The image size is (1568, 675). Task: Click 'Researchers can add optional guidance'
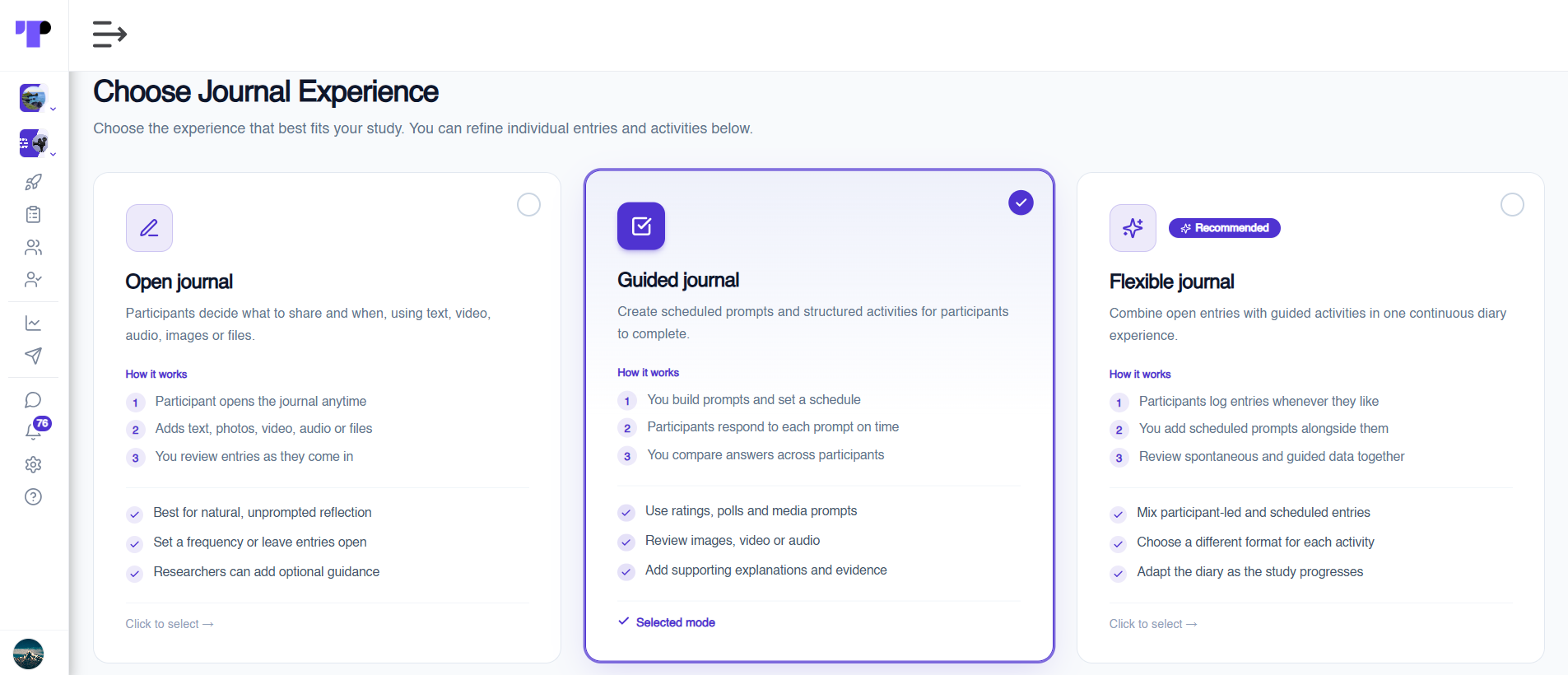tap(266, 572)
